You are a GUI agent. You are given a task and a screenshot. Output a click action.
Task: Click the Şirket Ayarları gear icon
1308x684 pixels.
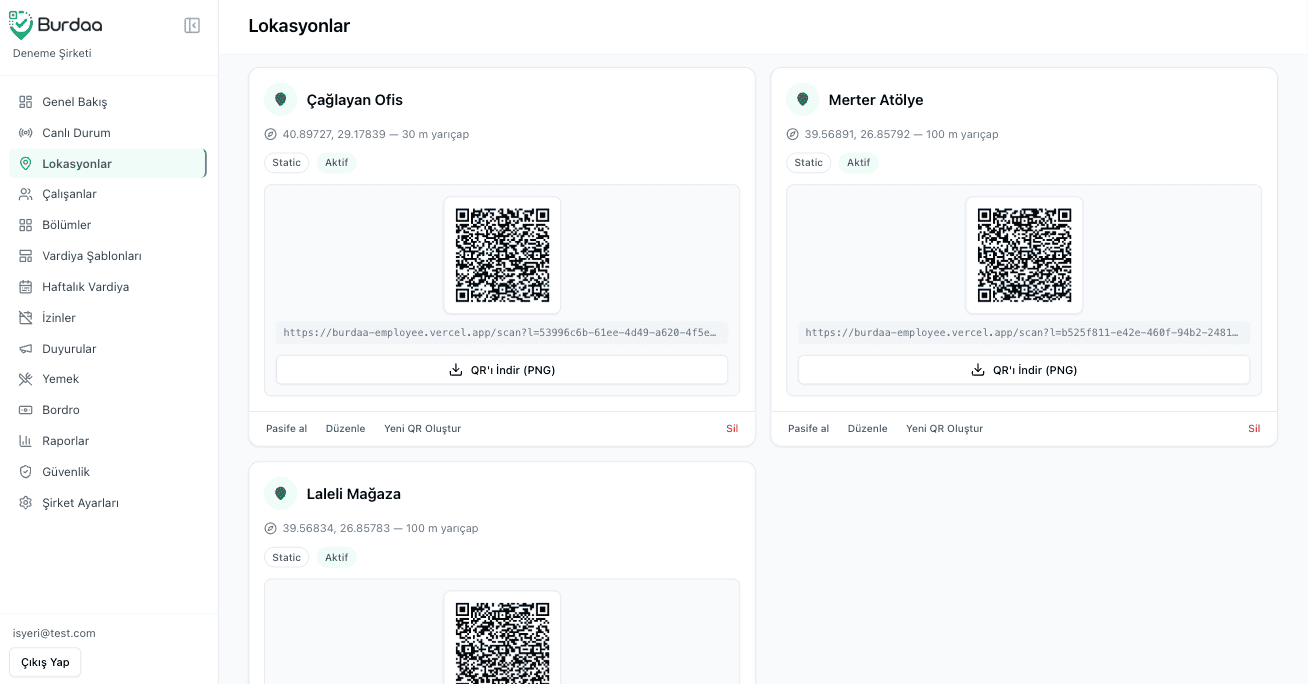(x=26, y=503)
